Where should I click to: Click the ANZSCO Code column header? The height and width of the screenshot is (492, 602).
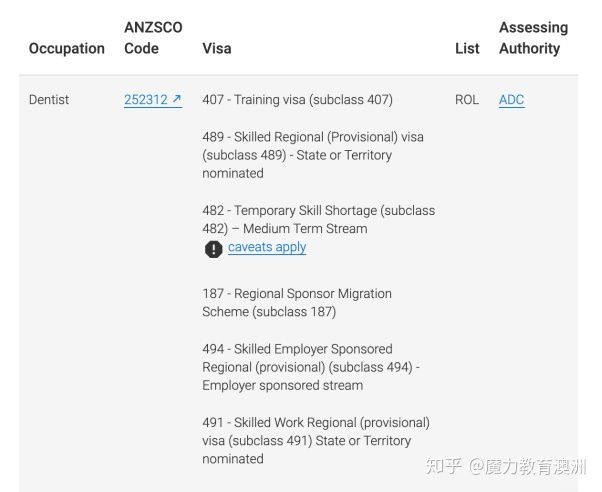pyautogui.click(x=153, y=38)
